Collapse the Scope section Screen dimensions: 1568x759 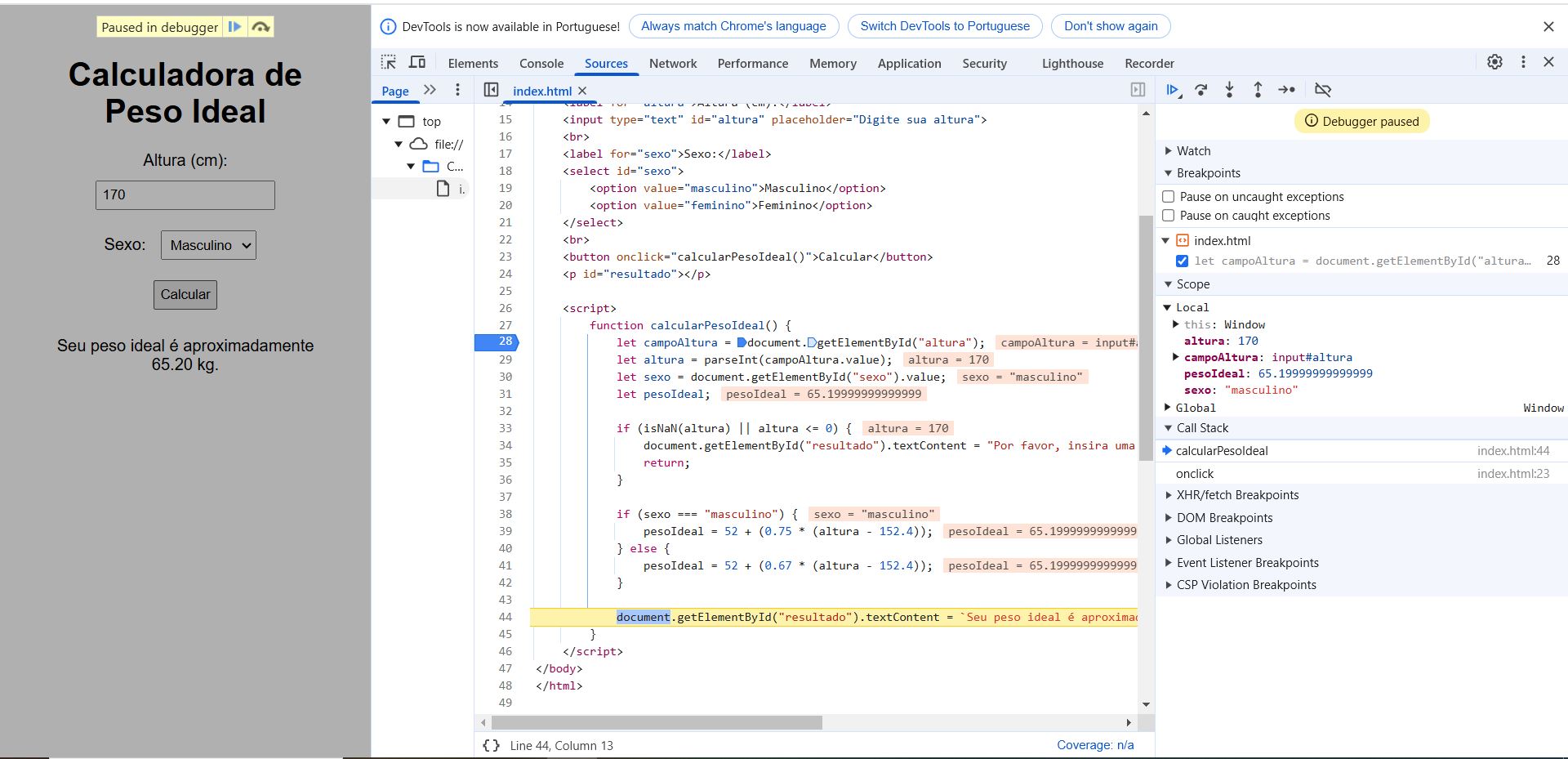click(1169, 284)
